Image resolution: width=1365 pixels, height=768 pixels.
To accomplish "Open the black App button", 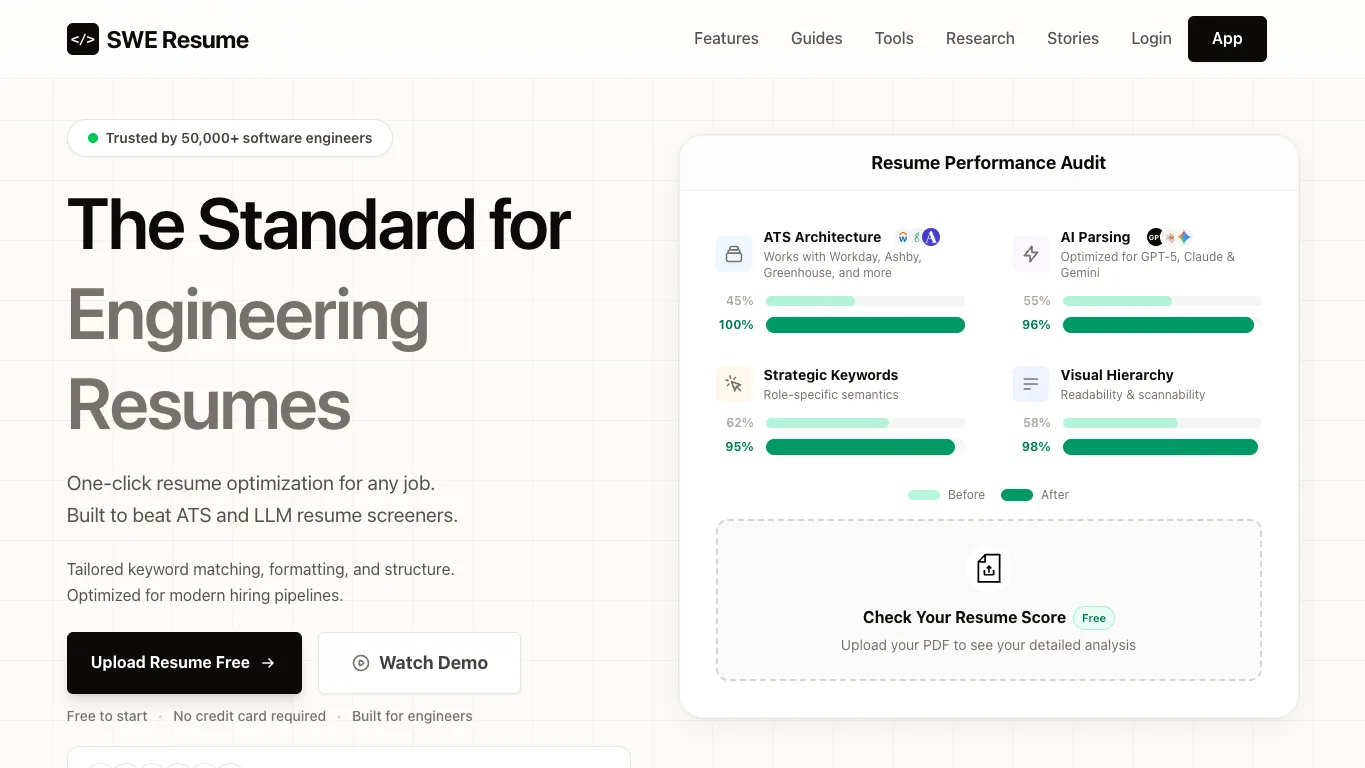I will (x=1227, y=39).
